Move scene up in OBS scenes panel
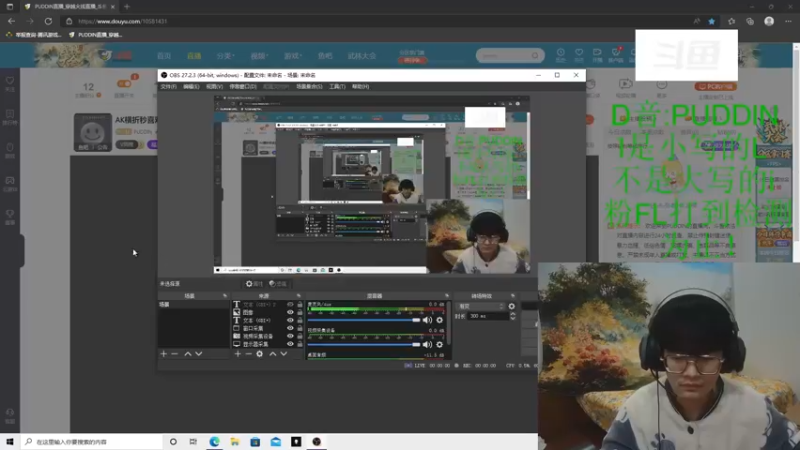The height and width of the screenshot is (450, 800). [x=188, y=354]
